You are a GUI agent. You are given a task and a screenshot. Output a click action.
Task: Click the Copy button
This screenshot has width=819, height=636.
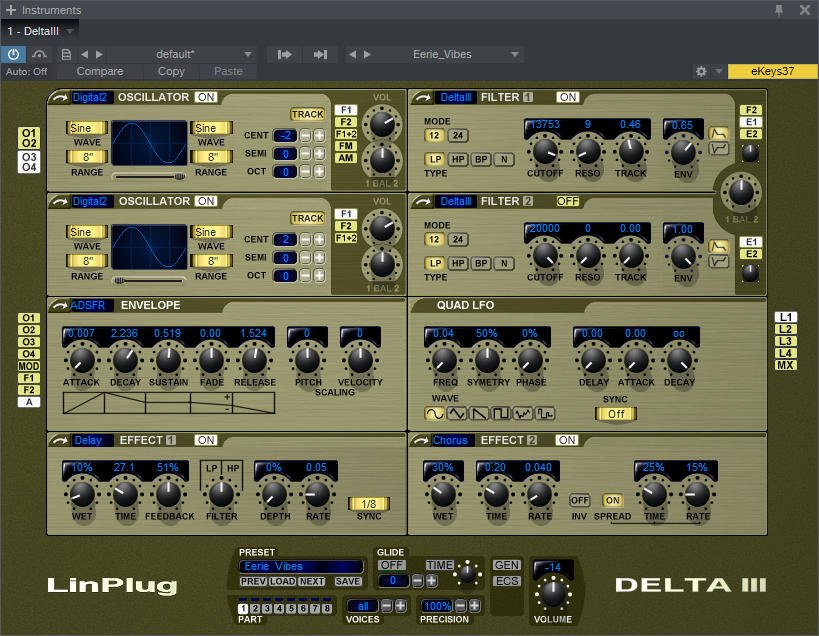pos(171,72)
